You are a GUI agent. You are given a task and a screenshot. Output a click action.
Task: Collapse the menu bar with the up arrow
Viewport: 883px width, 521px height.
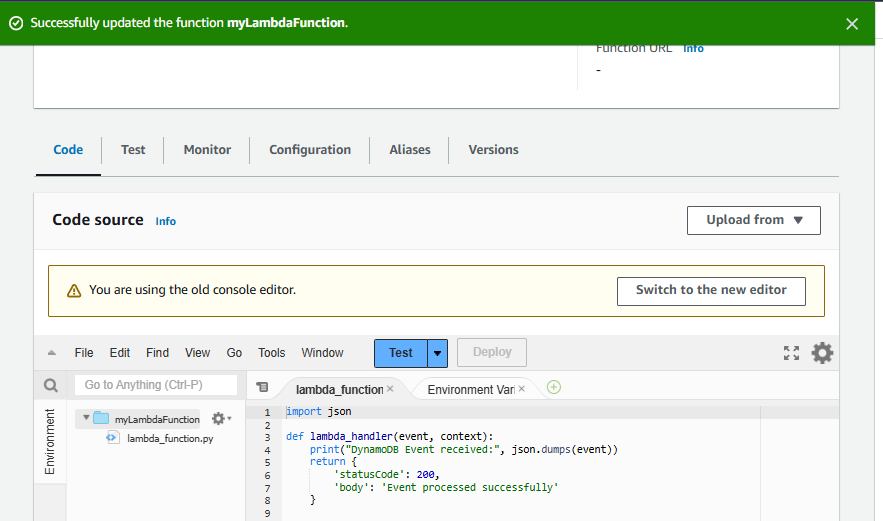51,353
